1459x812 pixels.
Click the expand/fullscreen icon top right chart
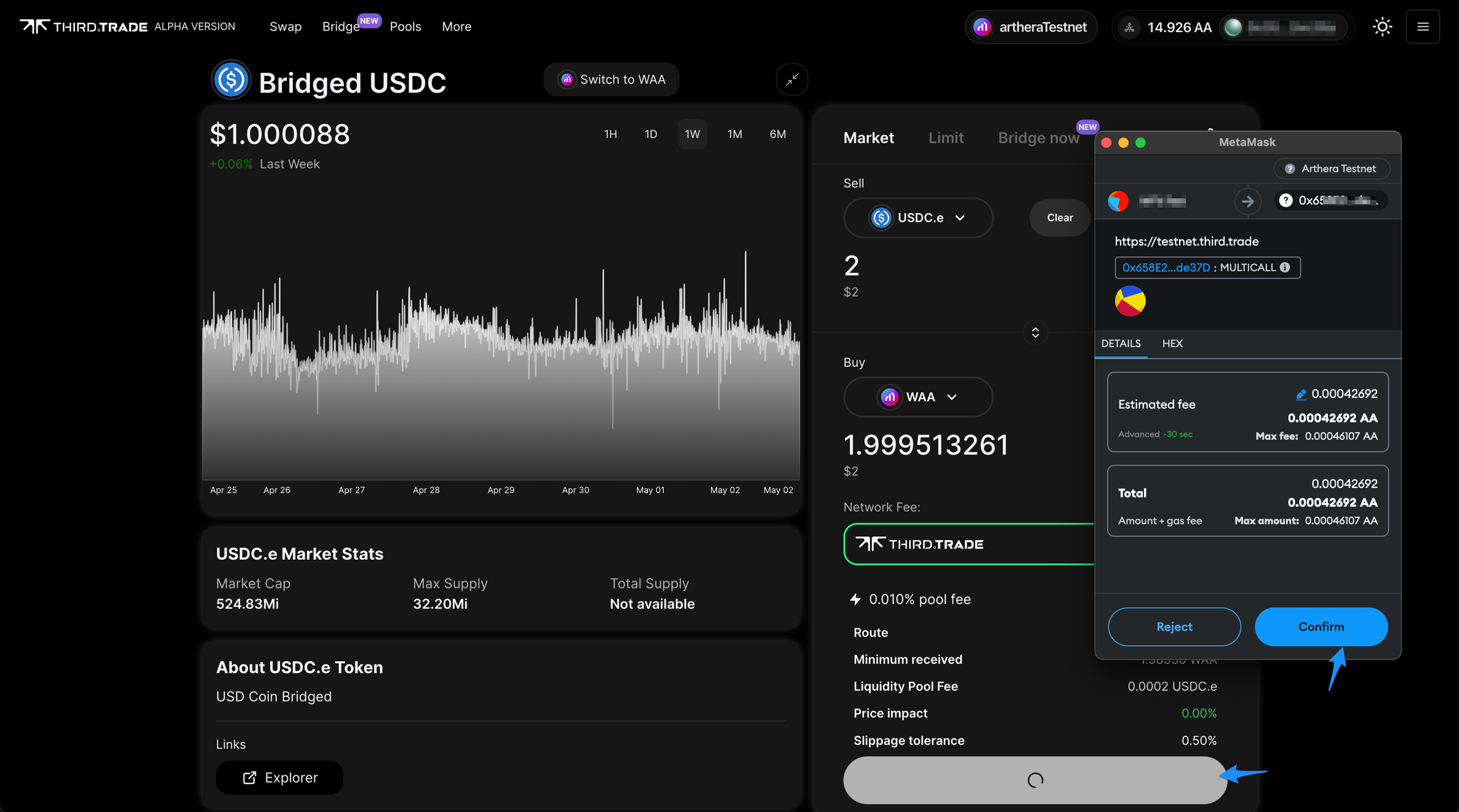[x=789, y=79]
